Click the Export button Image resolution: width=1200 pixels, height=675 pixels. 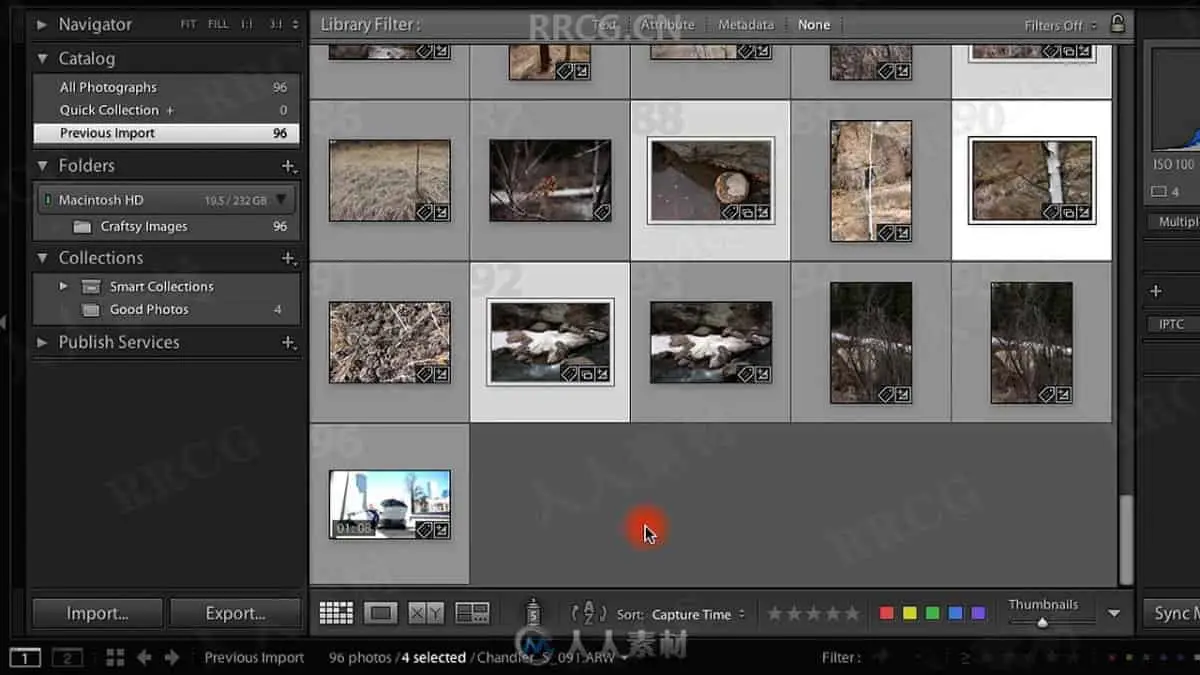(x=235, y=613)
